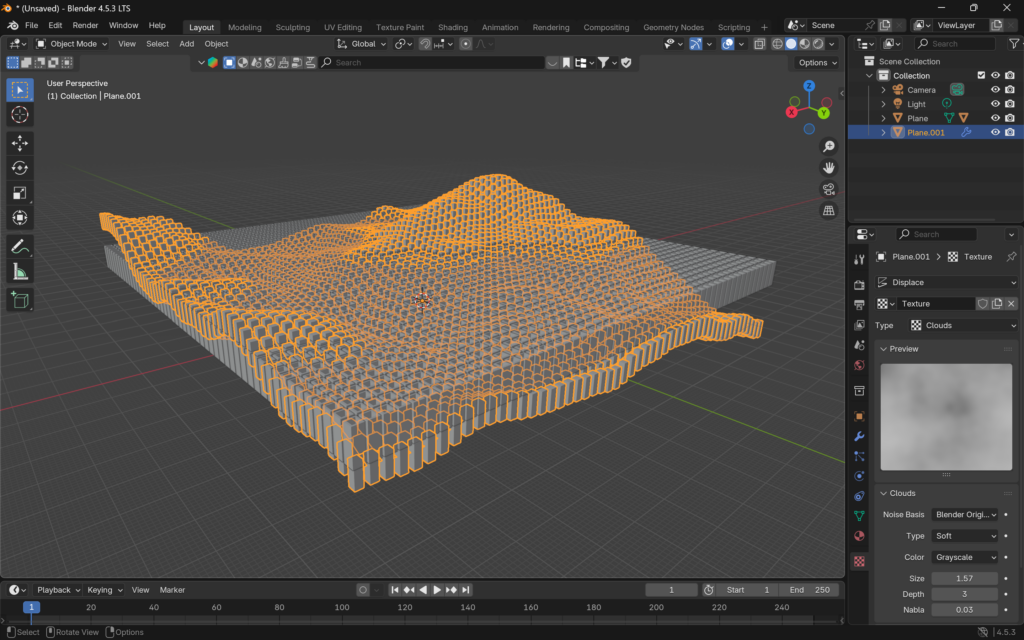Click the viewport Options button
Image resolution: width=1024 pixels, height=640 pixels.
point(817,62)
